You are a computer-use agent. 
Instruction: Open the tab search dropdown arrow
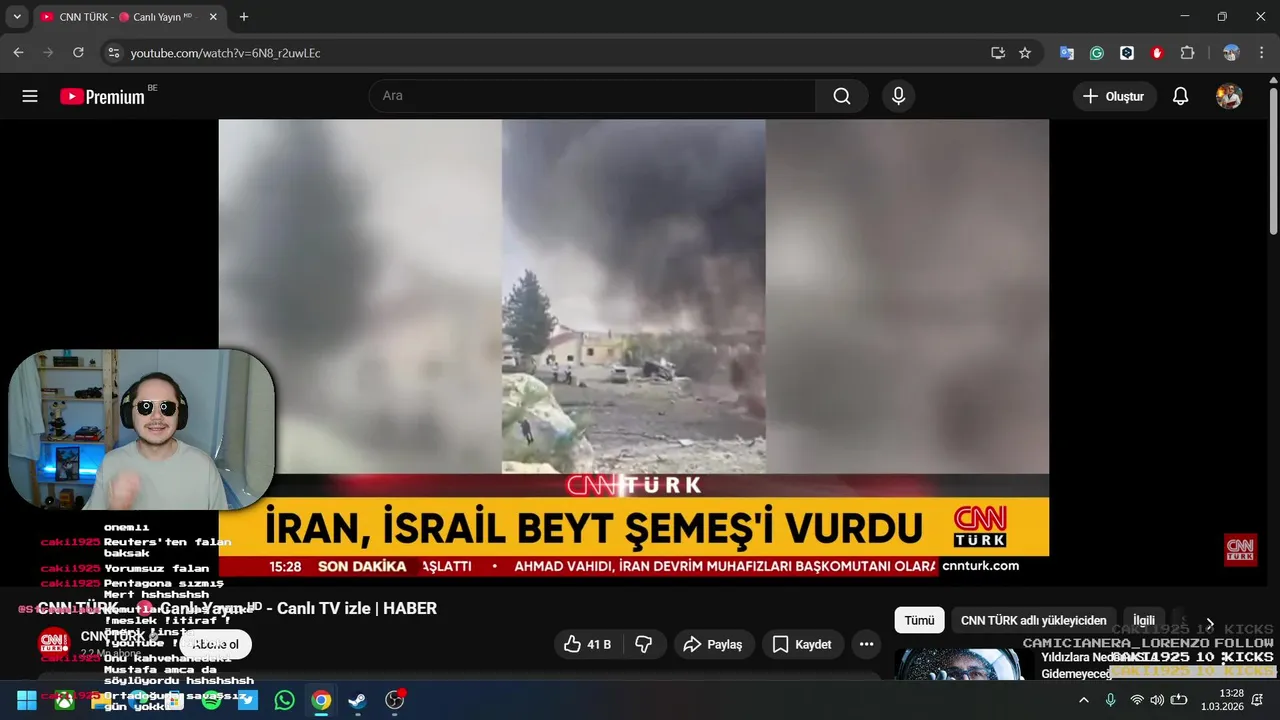(17, 17)
